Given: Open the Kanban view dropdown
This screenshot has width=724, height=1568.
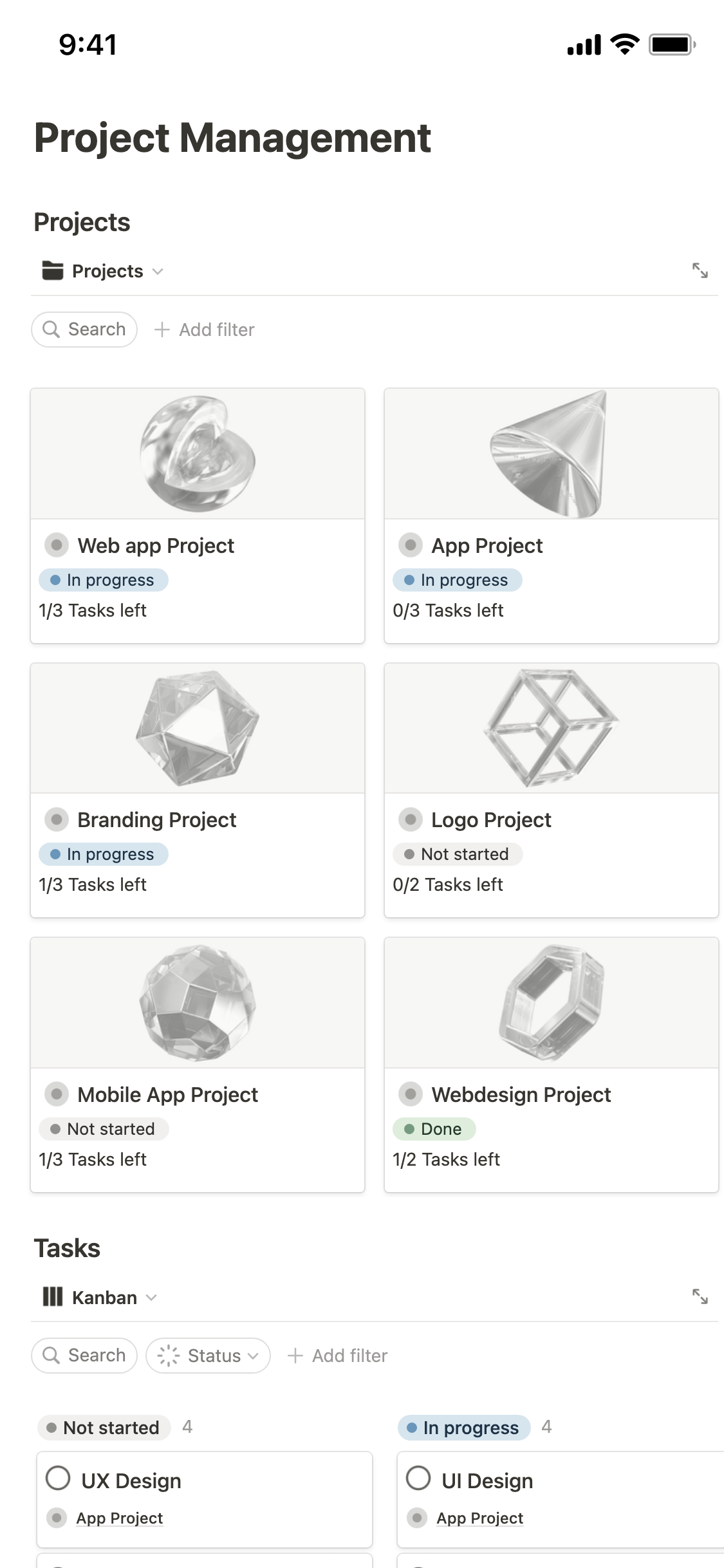Looking at the screenshot, I should tap(151, 1297).
